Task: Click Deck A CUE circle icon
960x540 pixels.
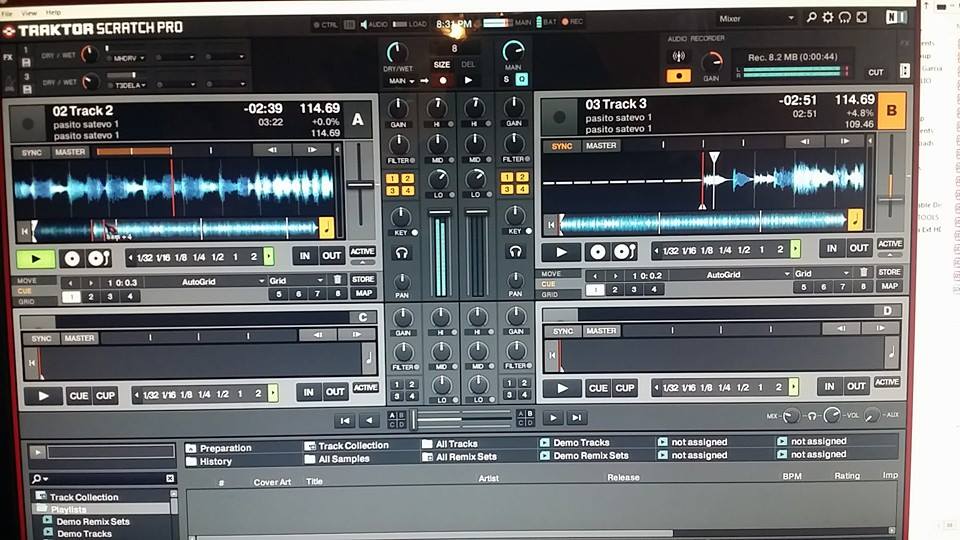Action: [72, 259]
